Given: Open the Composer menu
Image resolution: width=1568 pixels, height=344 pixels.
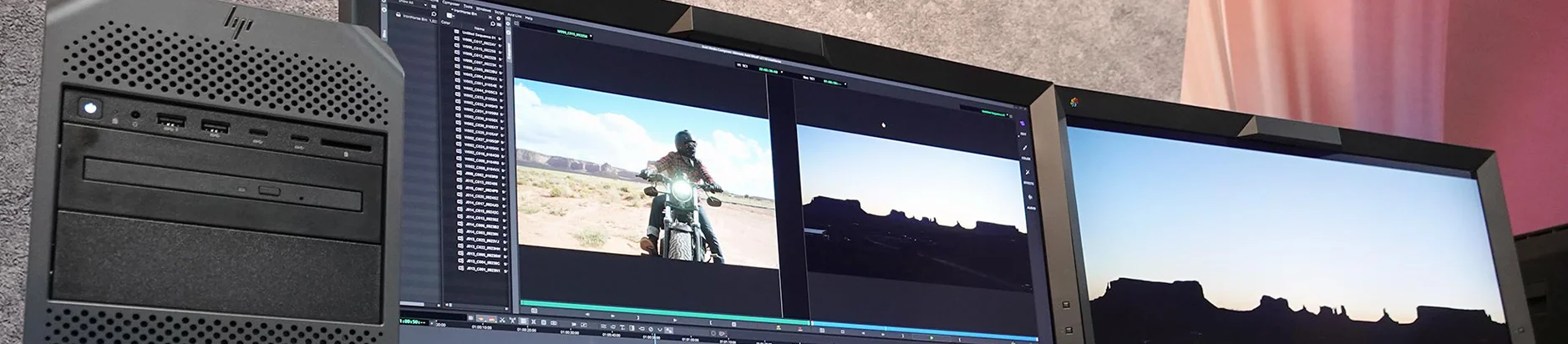Looking at the screenshot, I should click(x=452, y=4).
